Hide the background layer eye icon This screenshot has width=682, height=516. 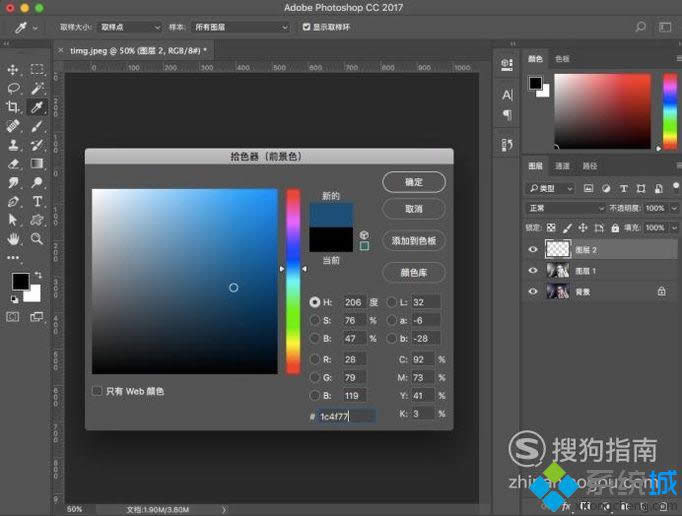(533, 291)
